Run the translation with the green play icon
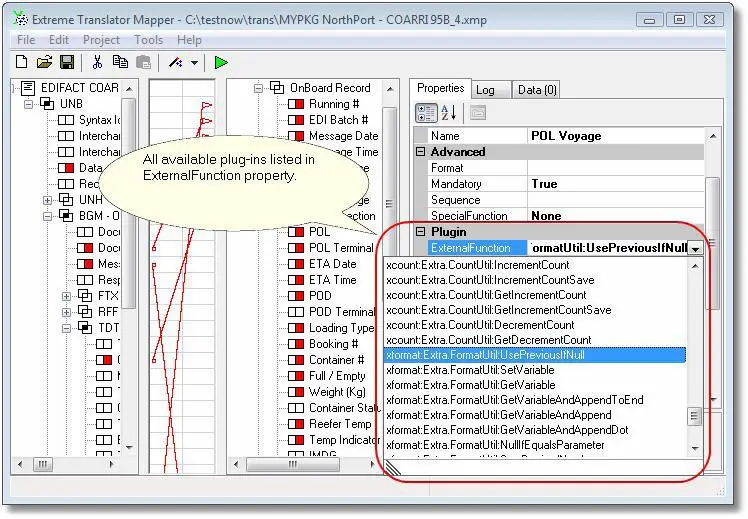This screenshot has height=519, width=748. (x=221, y=62)
